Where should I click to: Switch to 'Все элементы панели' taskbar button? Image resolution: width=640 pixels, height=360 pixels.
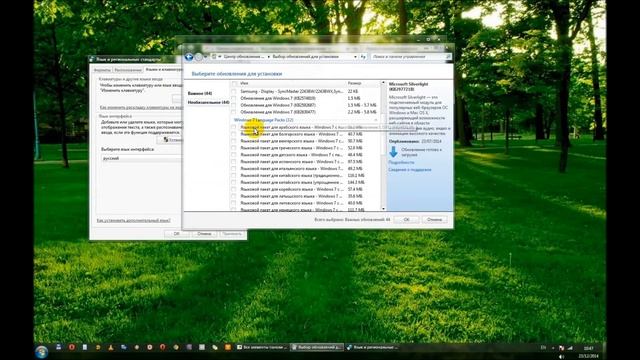point(262,347)
